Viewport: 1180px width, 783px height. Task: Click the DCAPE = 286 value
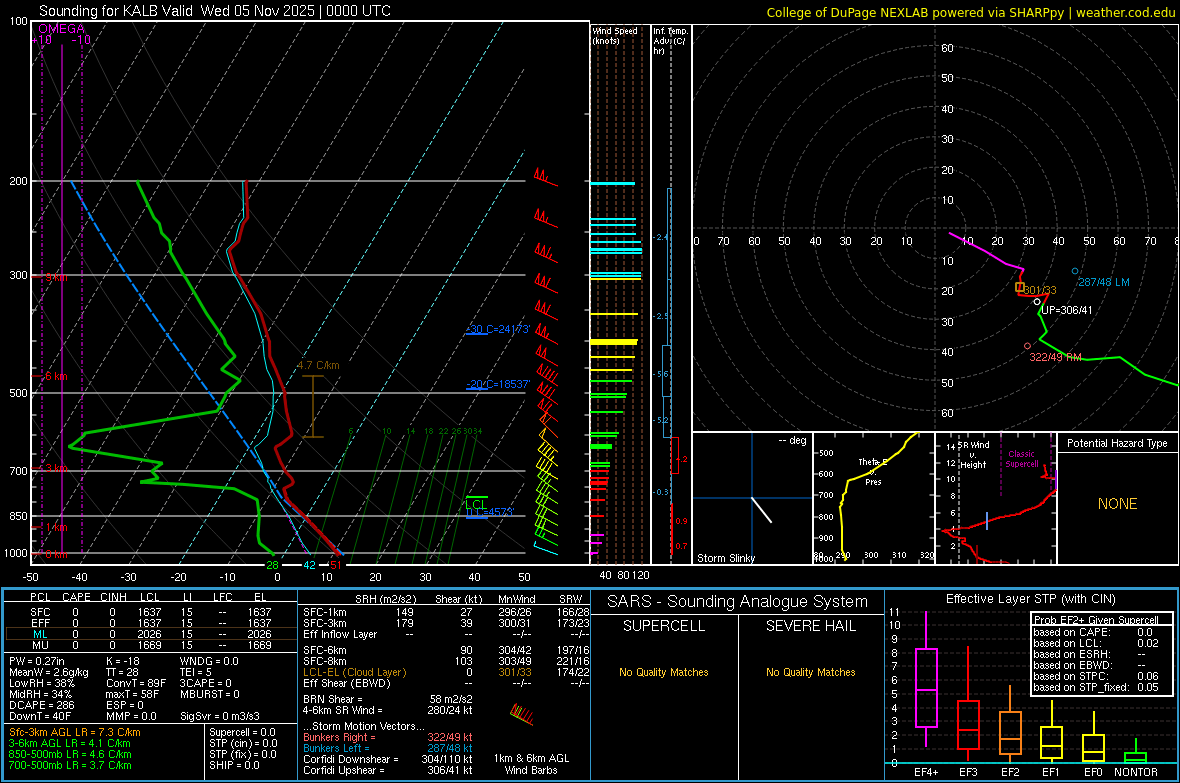41,705
